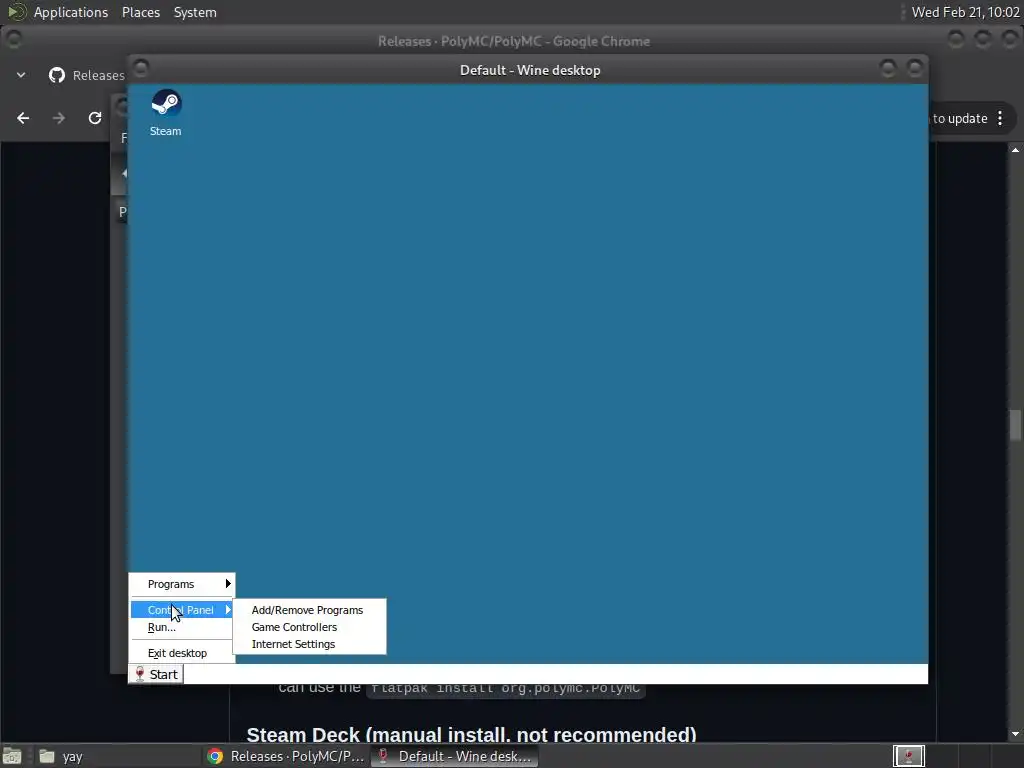Go forward in the Chrome window
The width and height of the screenshot is (1024, 768).
pos(59,118)
